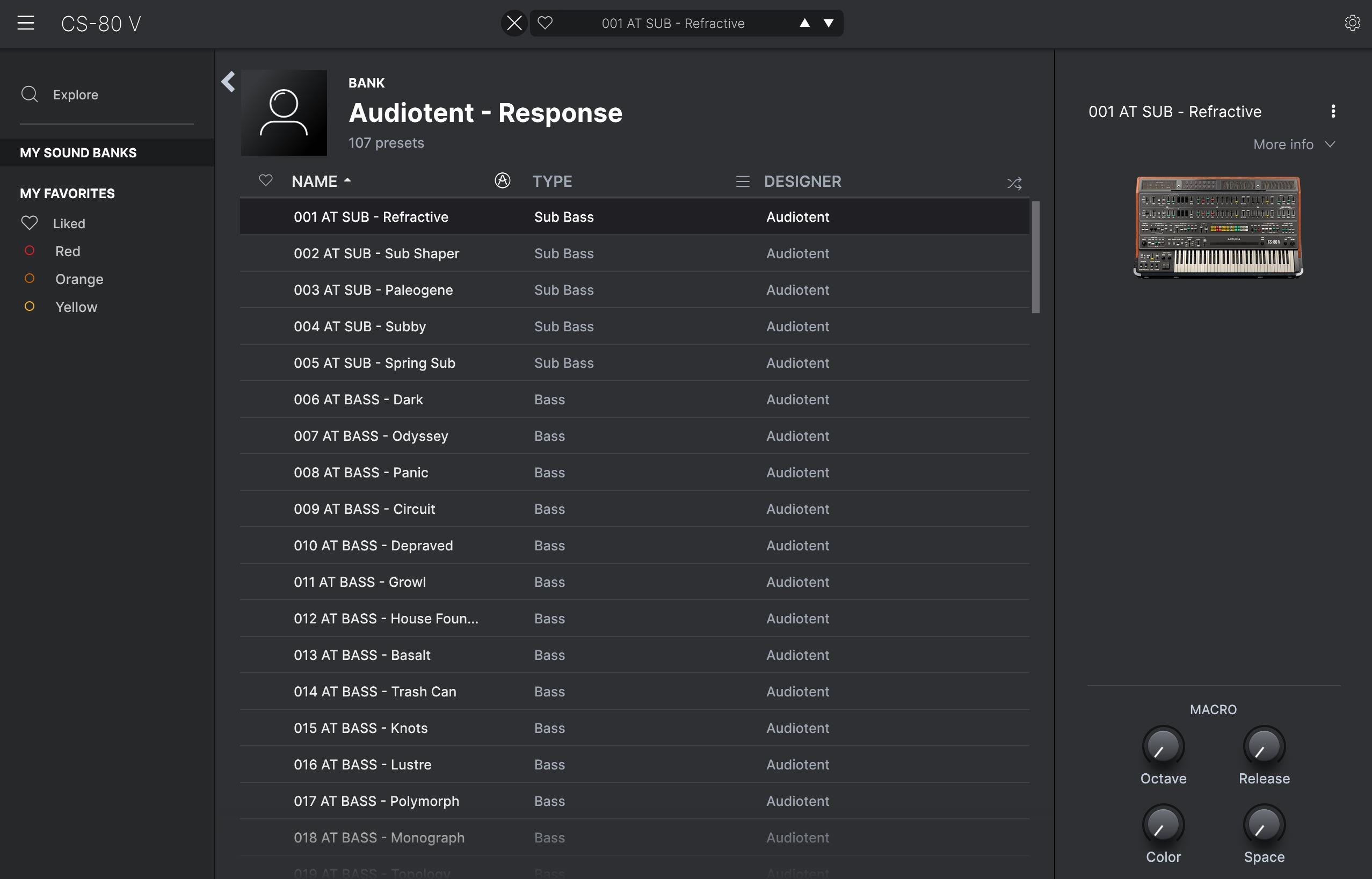Select preset 018 AT BASS - Monograph
This screenshot has width=1372, height=879.
tap(635, 837)
